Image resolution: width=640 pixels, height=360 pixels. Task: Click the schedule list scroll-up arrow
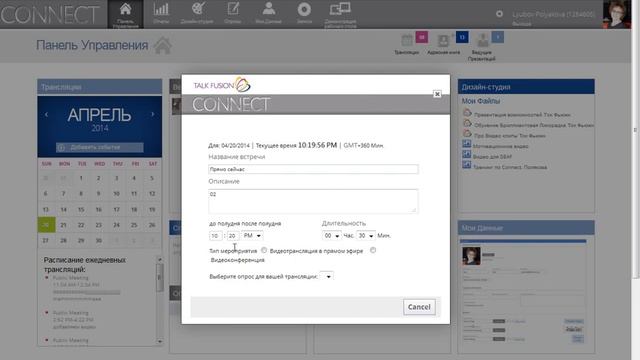coord(160,260)
